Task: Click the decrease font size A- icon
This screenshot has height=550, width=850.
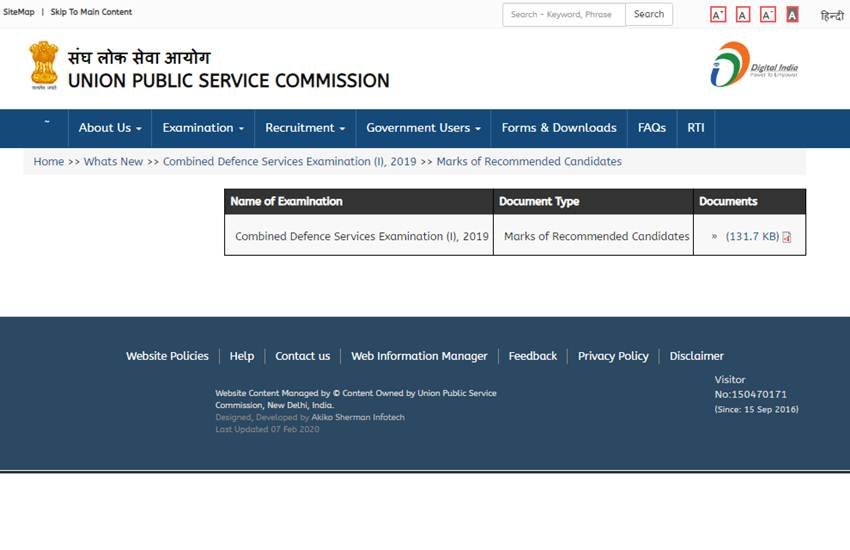Action: [x=768, y=15]
